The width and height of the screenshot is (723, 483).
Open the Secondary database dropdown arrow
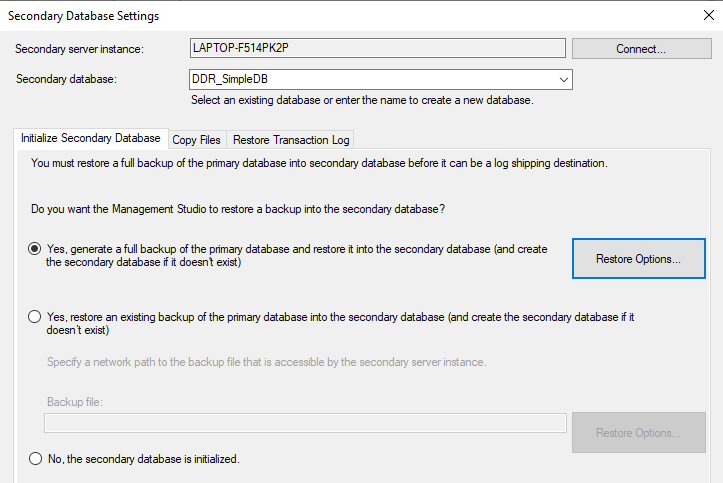pos(564,79)
